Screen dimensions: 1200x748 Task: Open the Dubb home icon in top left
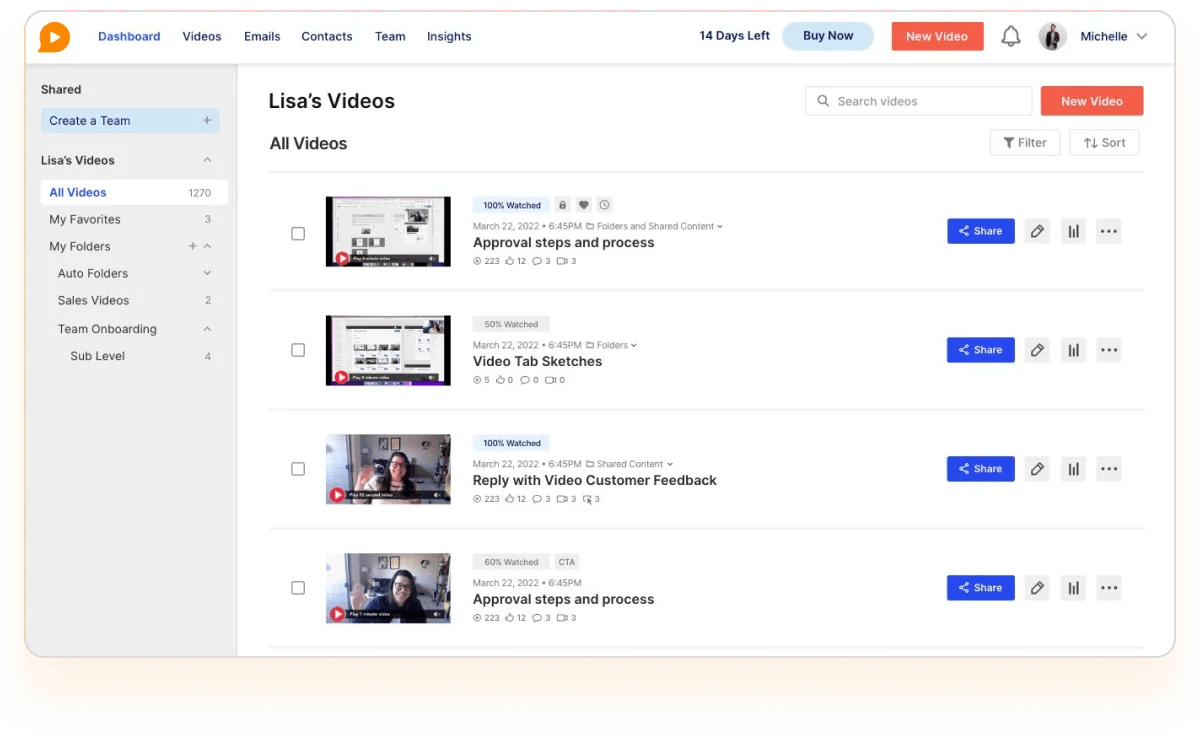point(54,36)
